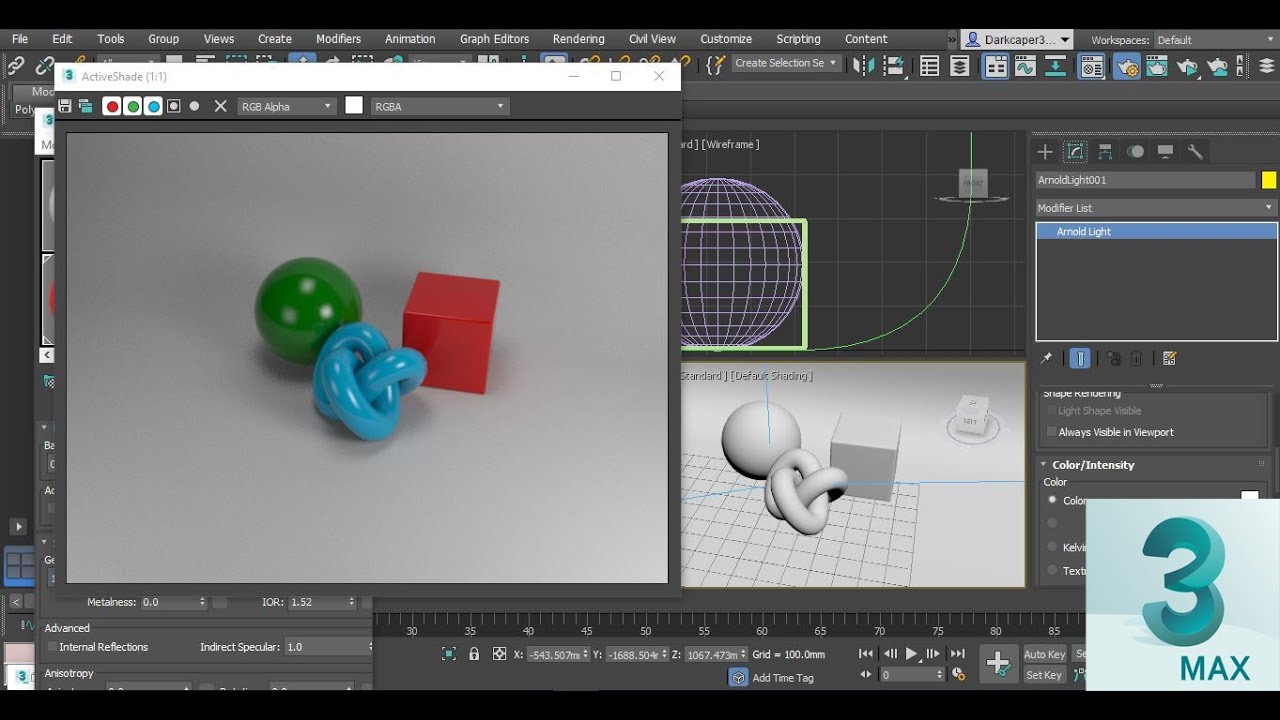The image size is (1280, 720).
Task: Click Configure Modifier Sets icon
Action: [1169, 358]
